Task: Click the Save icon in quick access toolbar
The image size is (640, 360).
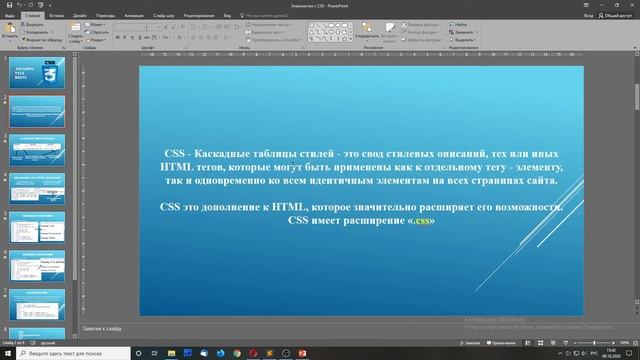Action: [x=9, y=5]
